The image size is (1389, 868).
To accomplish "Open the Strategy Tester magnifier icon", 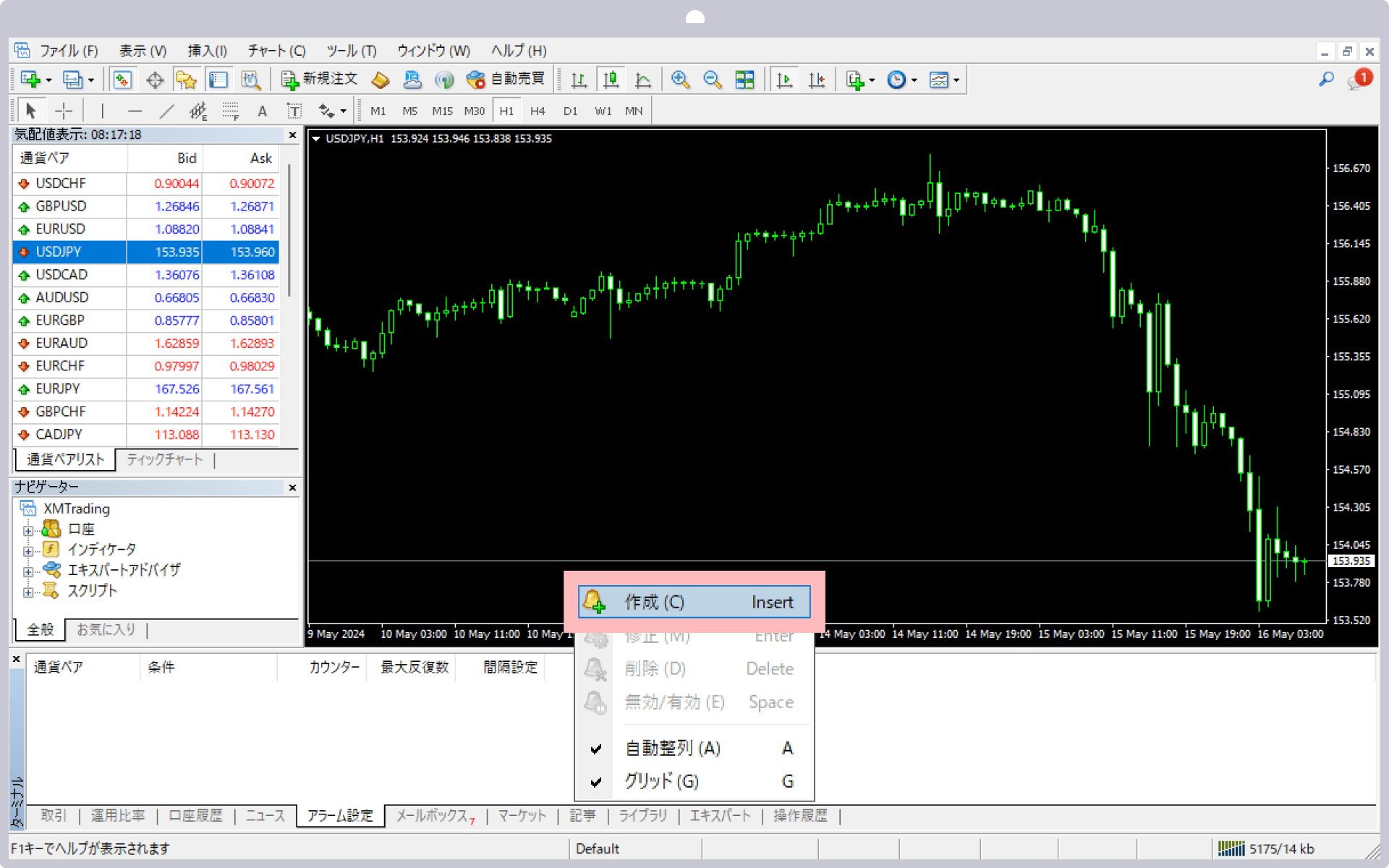I will point(250,80).
